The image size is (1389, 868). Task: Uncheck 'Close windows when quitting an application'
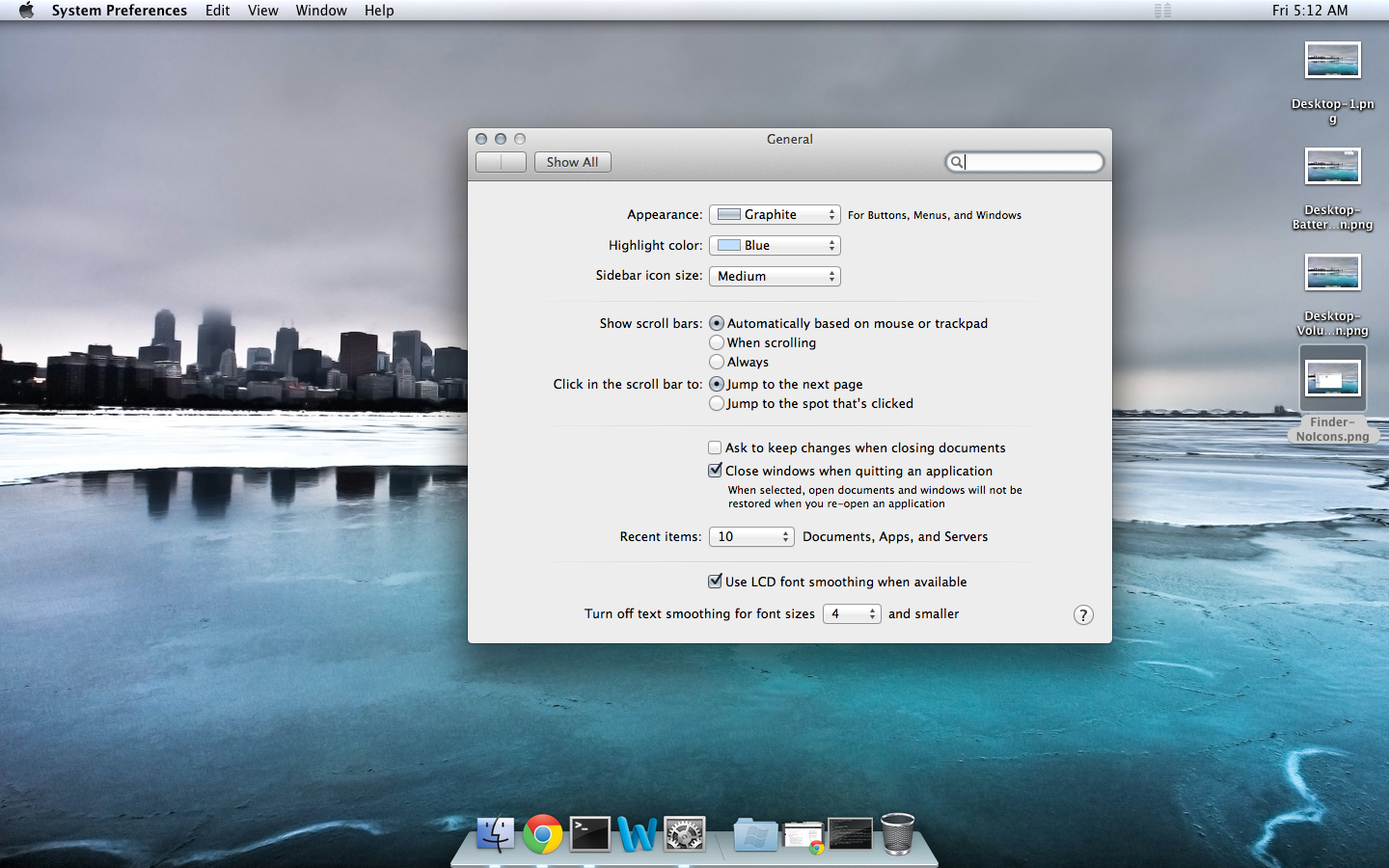tap(715, 471)
